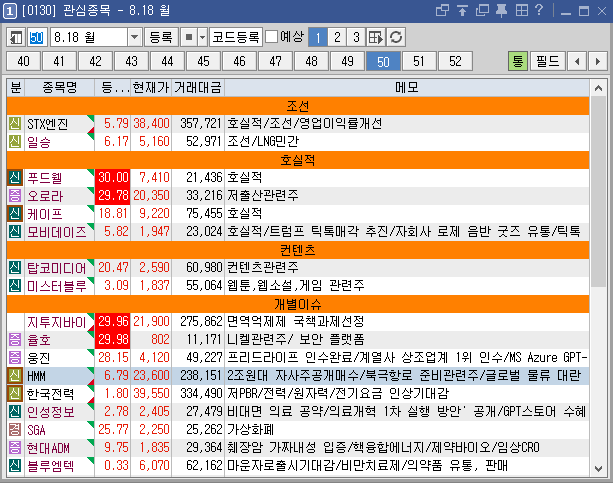The image size is (613, 483).
Task: Click the 신 badge on the 한국전력 row
Action: coord(15,393)
